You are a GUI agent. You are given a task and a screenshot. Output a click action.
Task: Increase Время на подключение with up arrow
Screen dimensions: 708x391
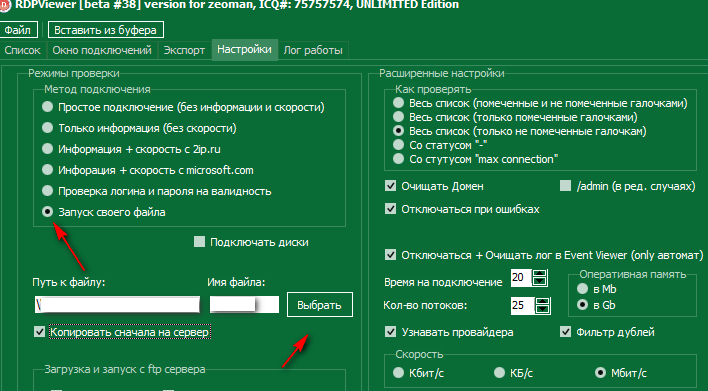tap(540, 274)
